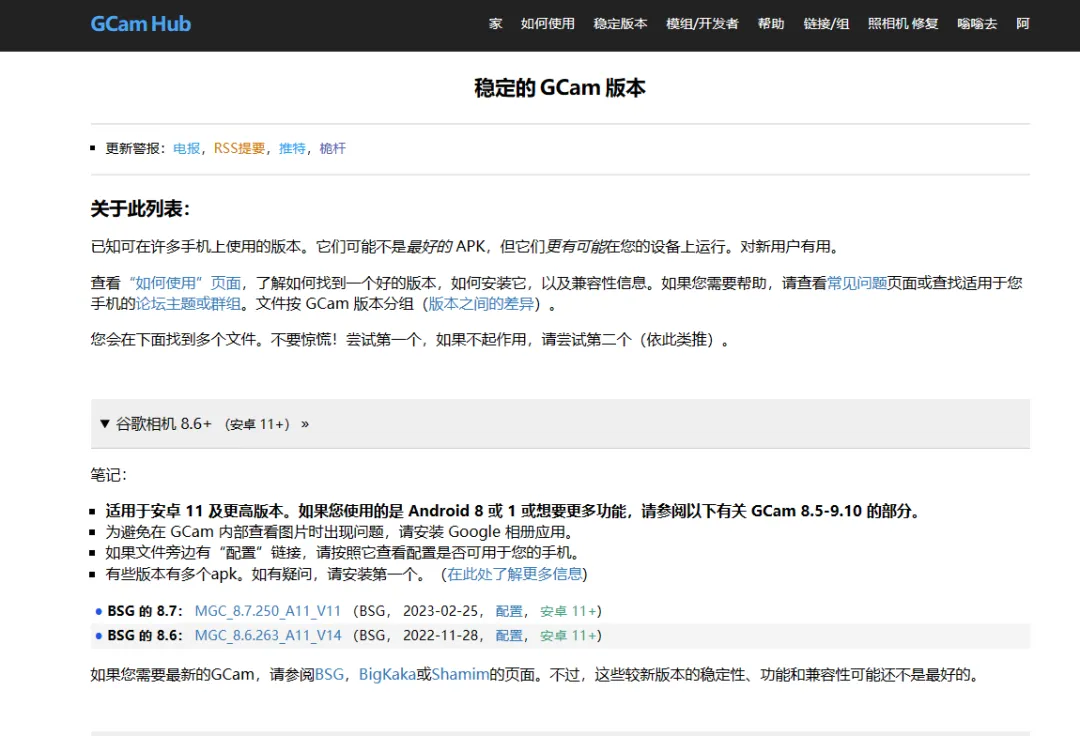Click the 关于此列表: heading

tap(140, 209)
